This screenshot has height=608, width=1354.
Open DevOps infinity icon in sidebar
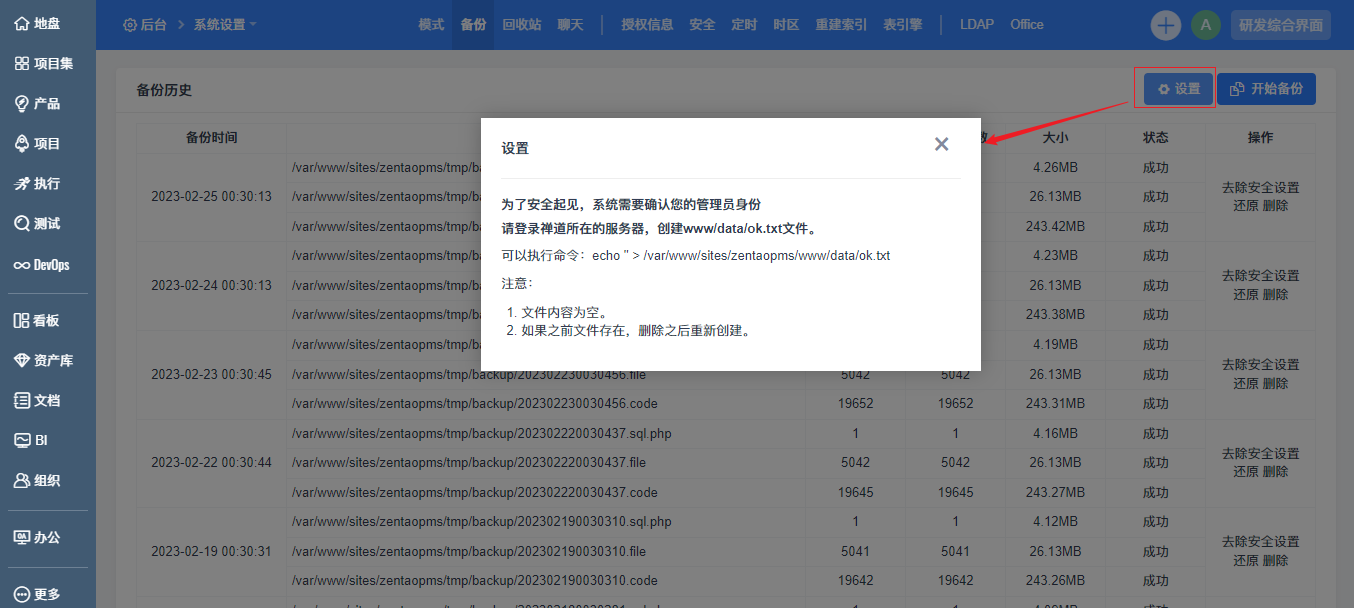click(x=22, y=265)
